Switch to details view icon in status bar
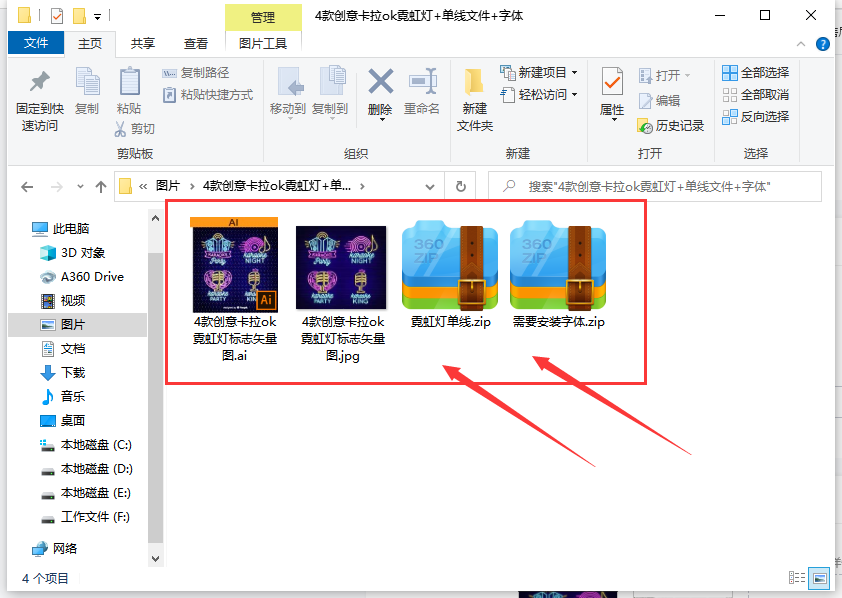Viewport: 842px width, 598px height. click(797, 578)
